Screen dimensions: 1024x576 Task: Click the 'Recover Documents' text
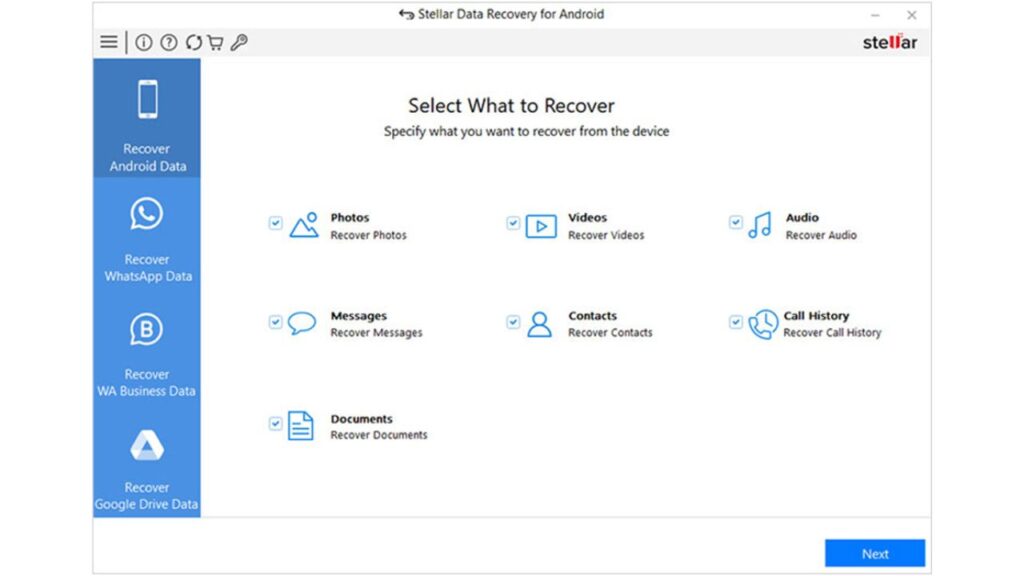point(379,435)
